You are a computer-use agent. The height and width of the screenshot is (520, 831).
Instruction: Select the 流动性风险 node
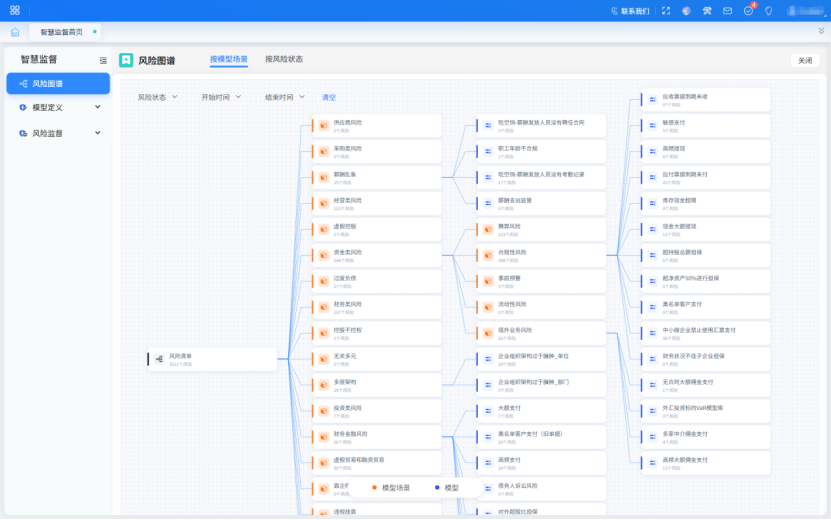541,307
